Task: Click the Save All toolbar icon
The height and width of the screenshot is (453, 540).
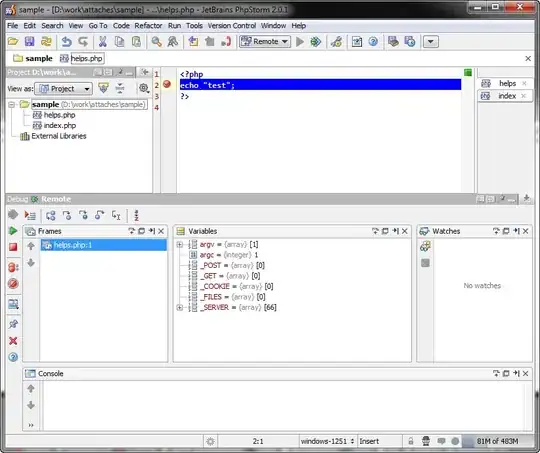Action: pyautogui.click(x=30, y=42)
